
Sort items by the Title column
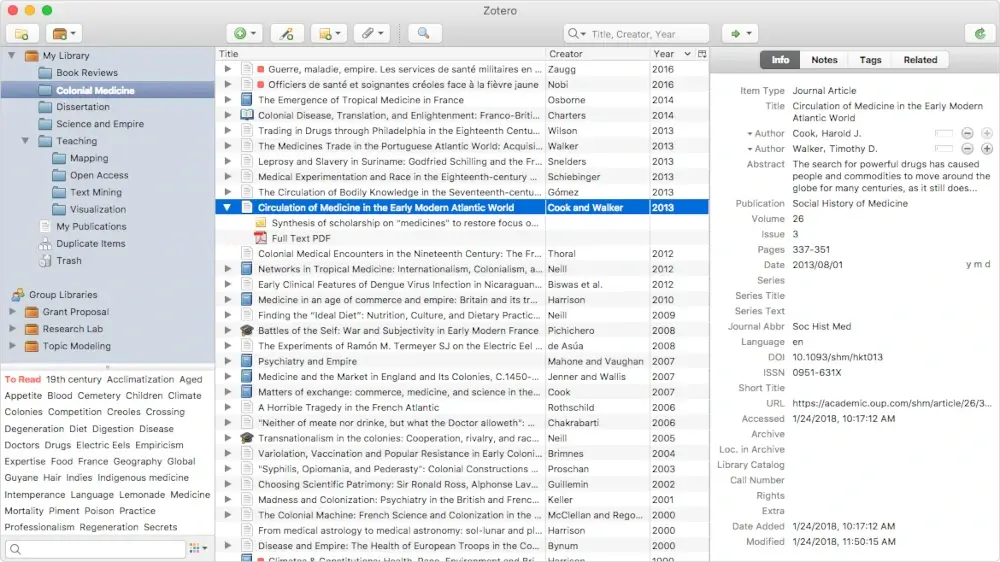tap(380, 54)
